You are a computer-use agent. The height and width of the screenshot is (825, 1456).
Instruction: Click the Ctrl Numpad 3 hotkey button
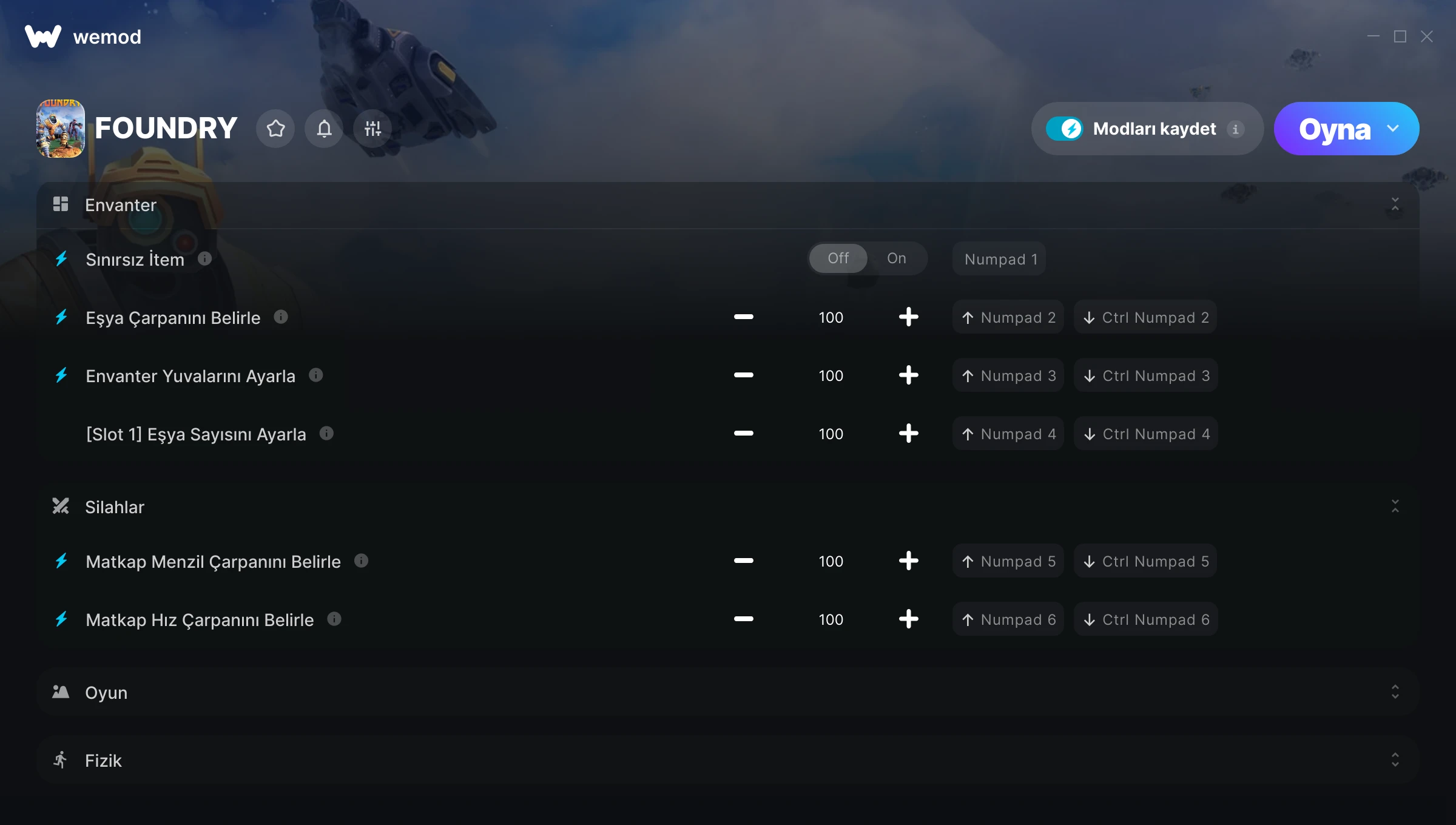(x=1146, y=375)
